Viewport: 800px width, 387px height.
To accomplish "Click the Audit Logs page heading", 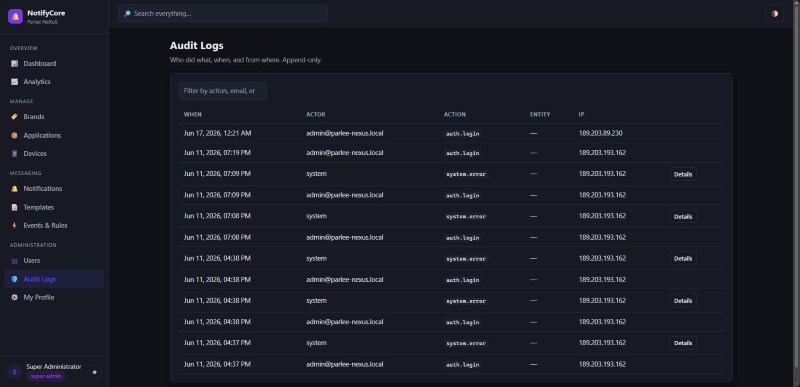I will [x=196, y=45].
